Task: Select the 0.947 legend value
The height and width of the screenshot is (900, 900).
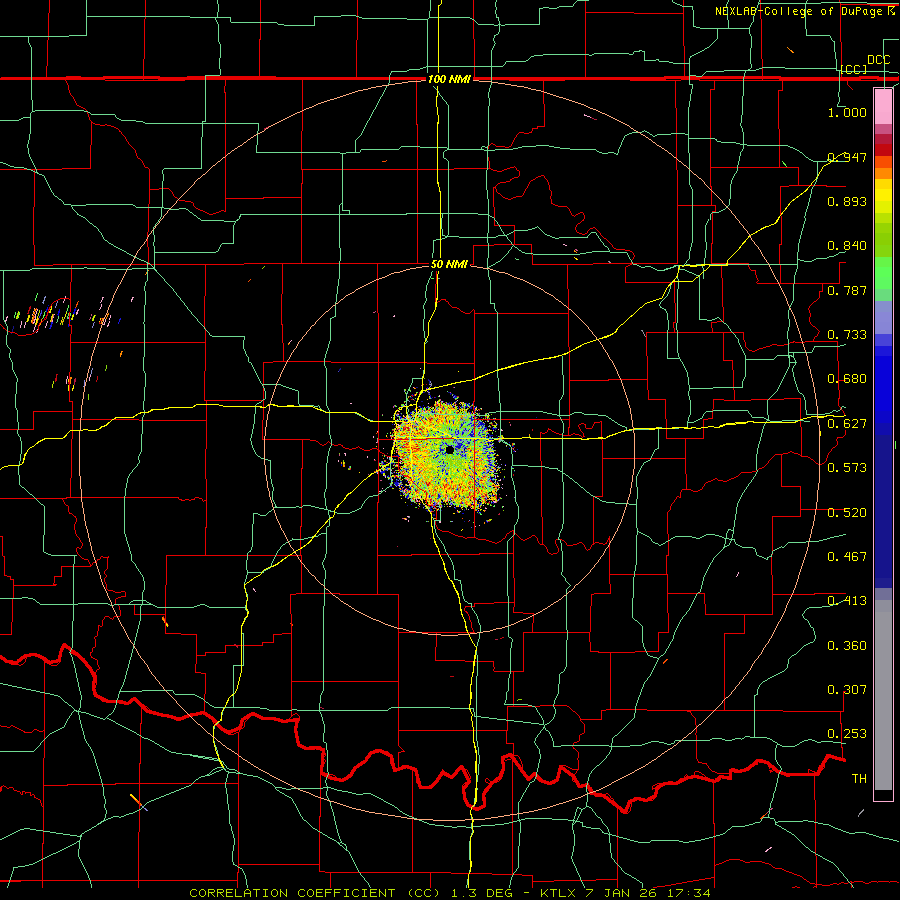Action: tap(847, 157)
